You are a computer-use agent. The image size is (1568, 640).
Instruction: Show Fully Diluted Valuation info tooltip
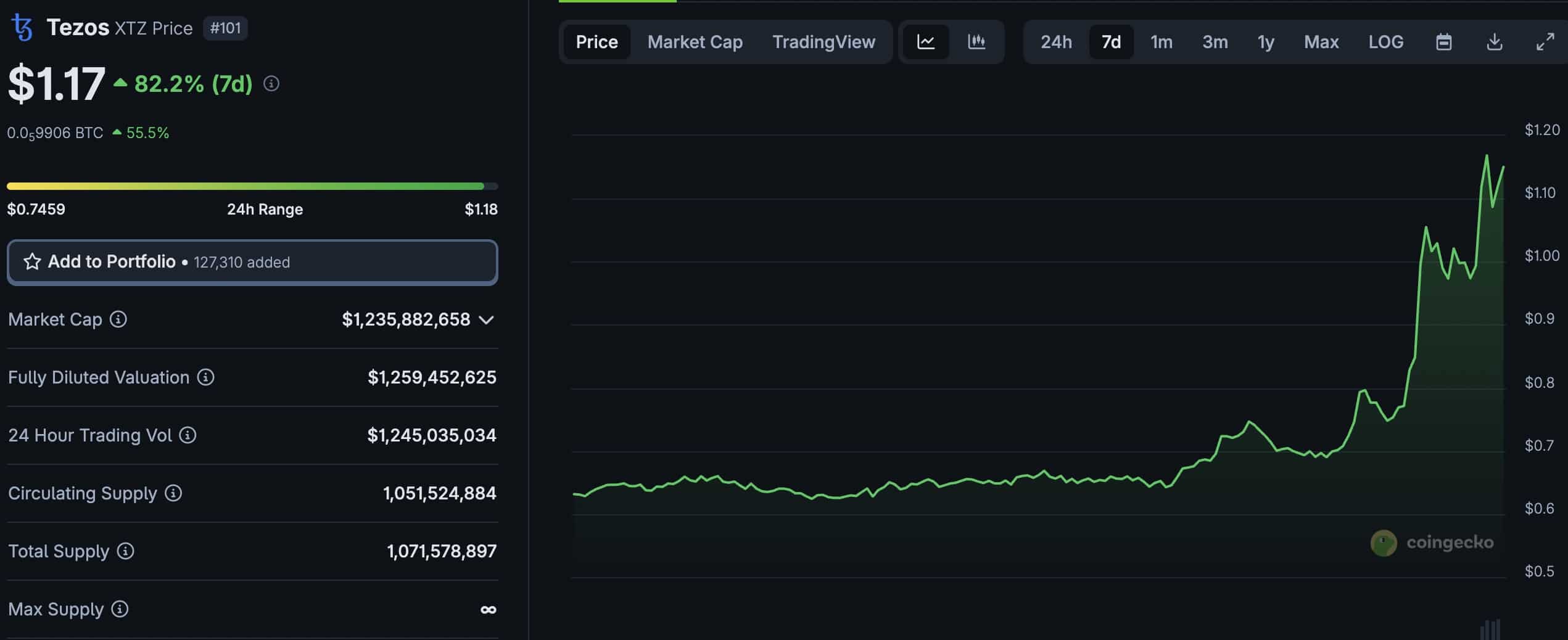205,377
